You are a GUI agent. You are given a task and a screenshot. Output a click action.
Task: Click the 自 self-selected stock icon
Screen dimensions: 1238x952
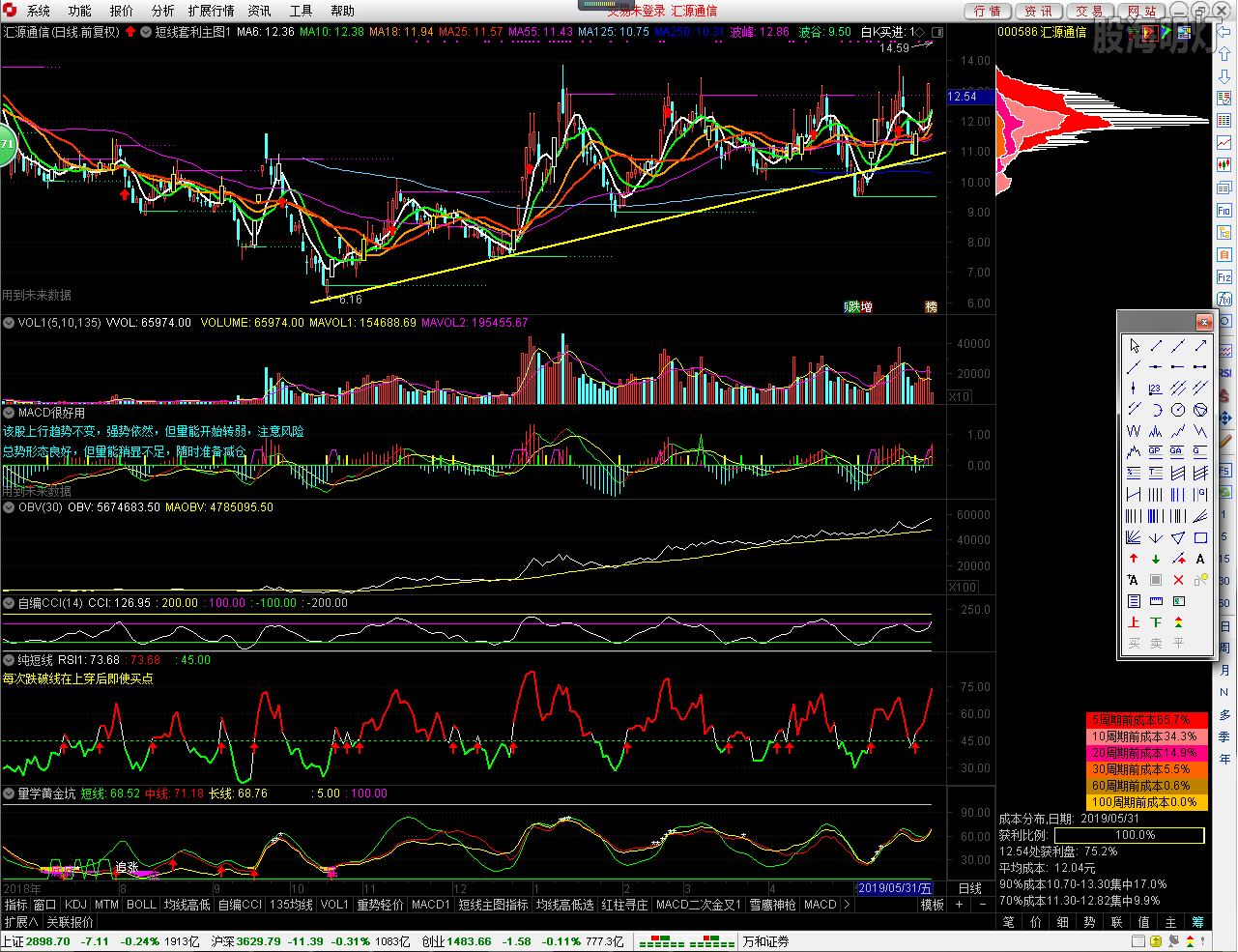(x=1224, y=254)
